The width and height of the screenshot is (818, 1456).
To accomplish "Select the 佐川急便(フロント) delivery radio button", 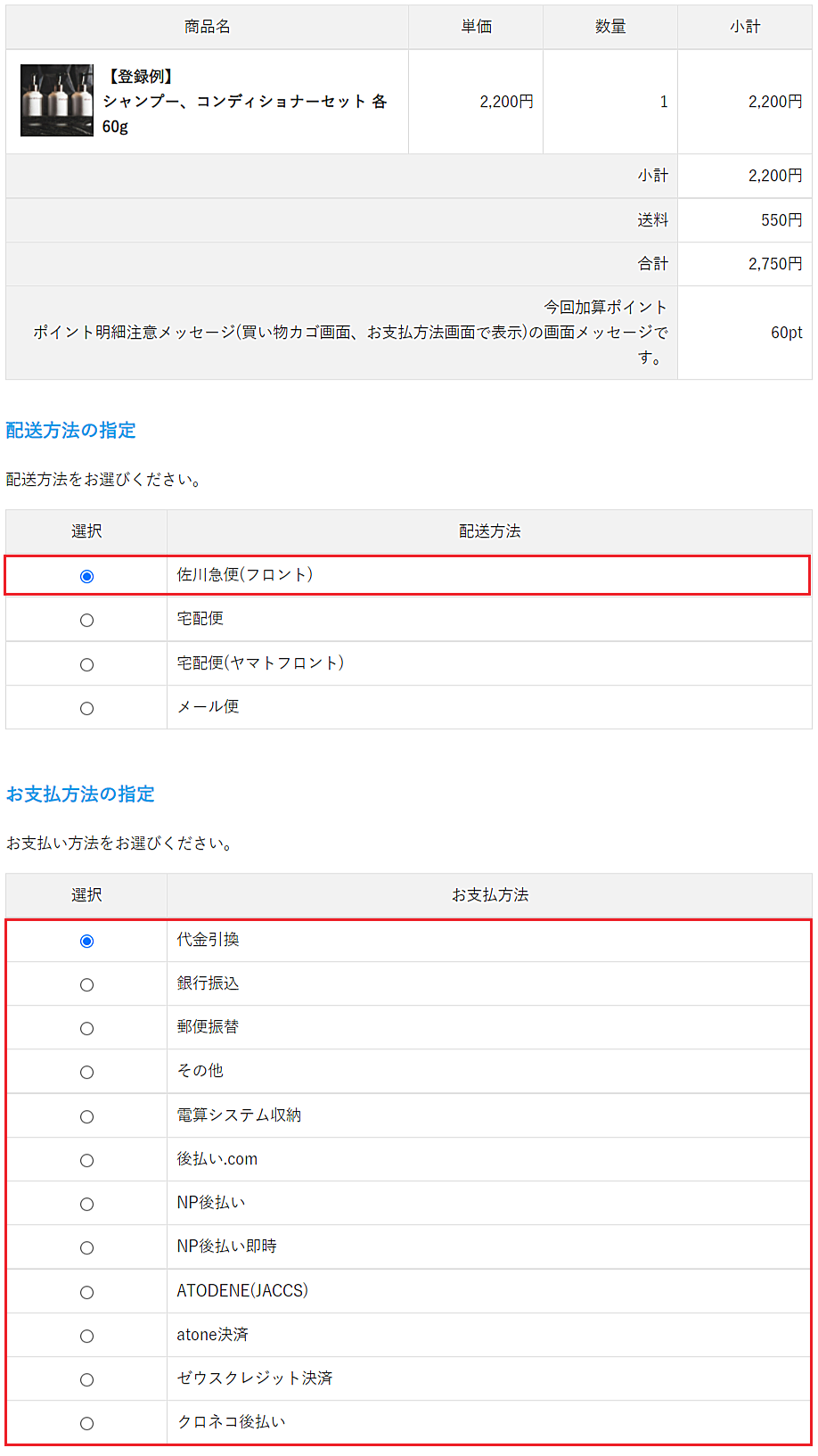I will pyautogui.click(x=86, y=576).
